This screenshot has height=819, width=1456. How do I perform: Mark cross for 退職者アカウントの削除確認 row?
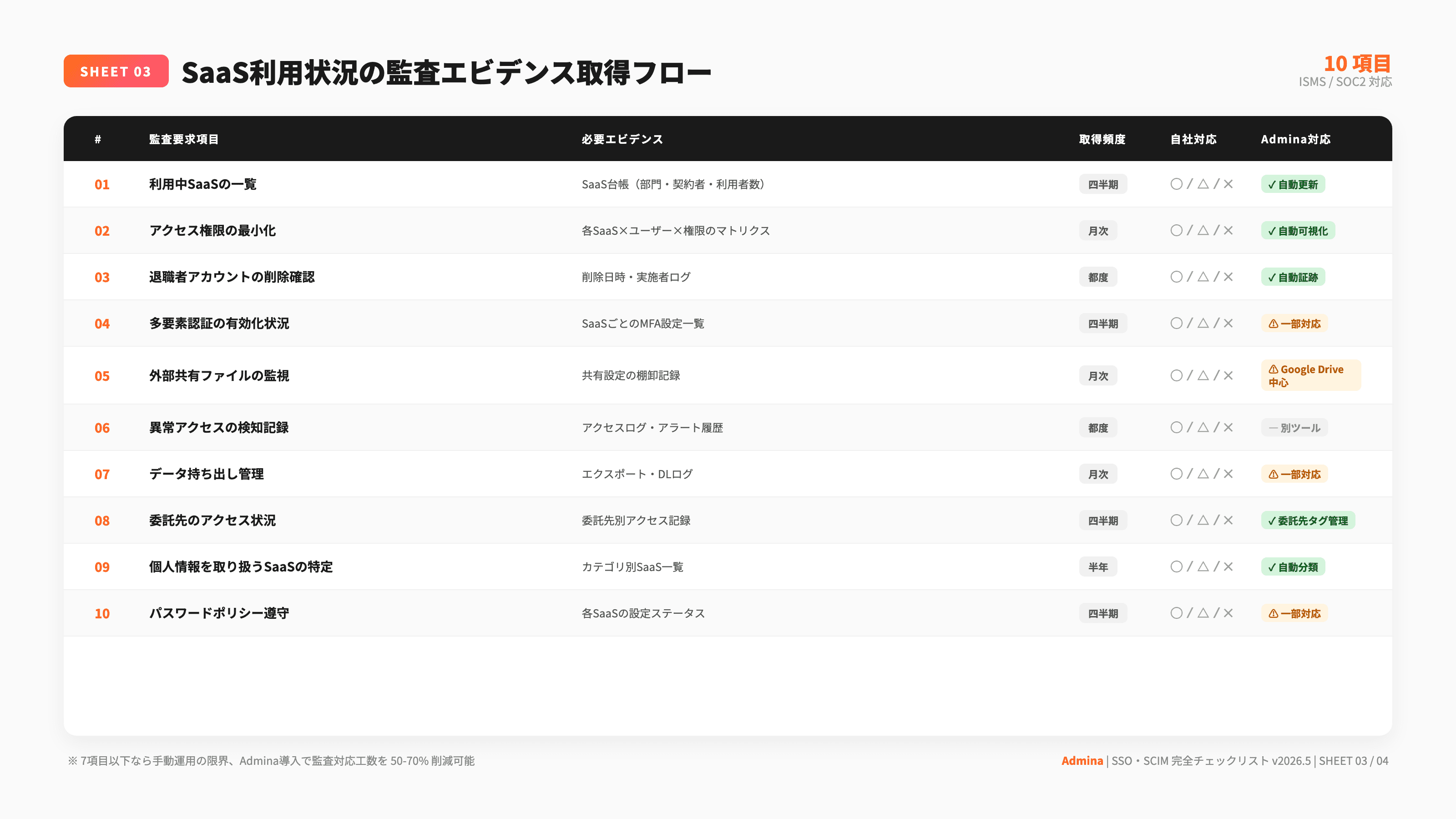click(x=1228, y=276)
